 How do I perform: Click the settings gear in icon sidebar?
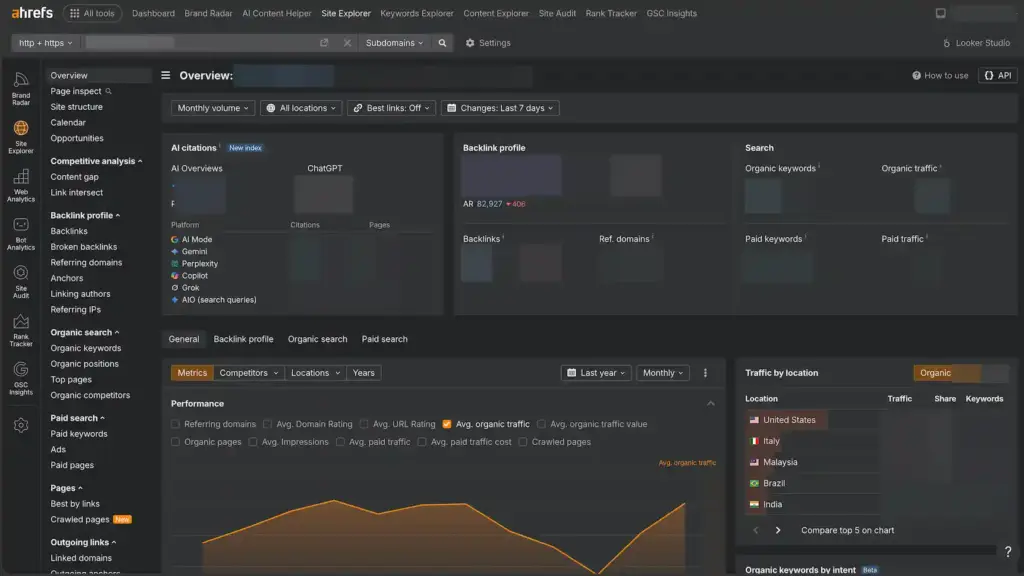coord(21,425)
